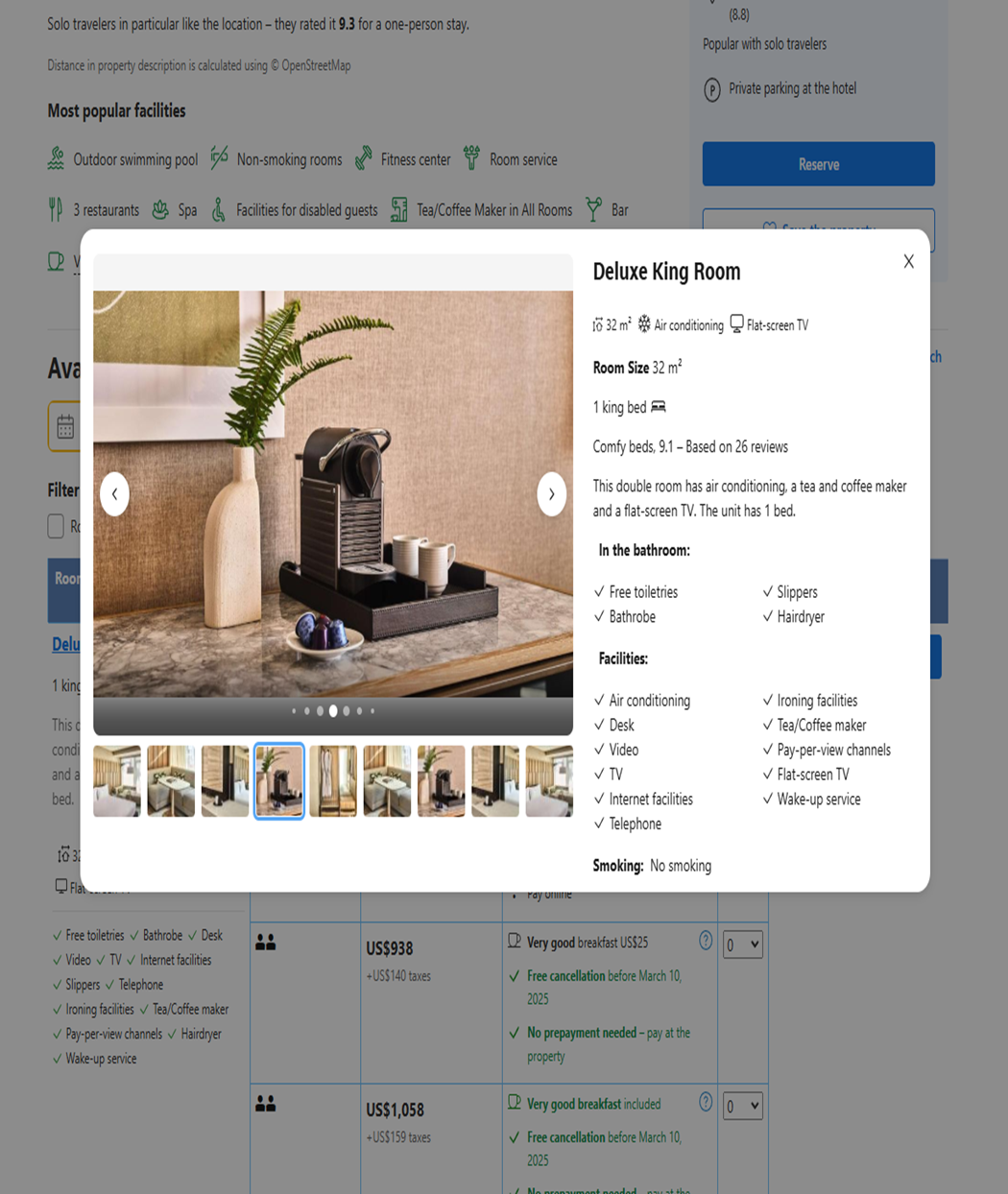Close the Deluxe King Room popup
Viewport: 1008px width, 1194px height.
[908, 261]
